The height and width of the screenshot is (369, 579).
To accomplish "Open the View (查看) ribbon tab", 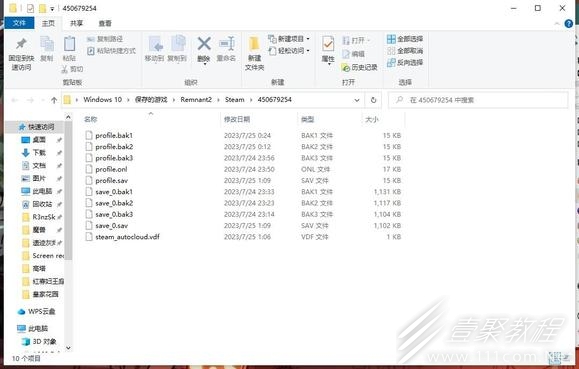I will click(105, 23).
